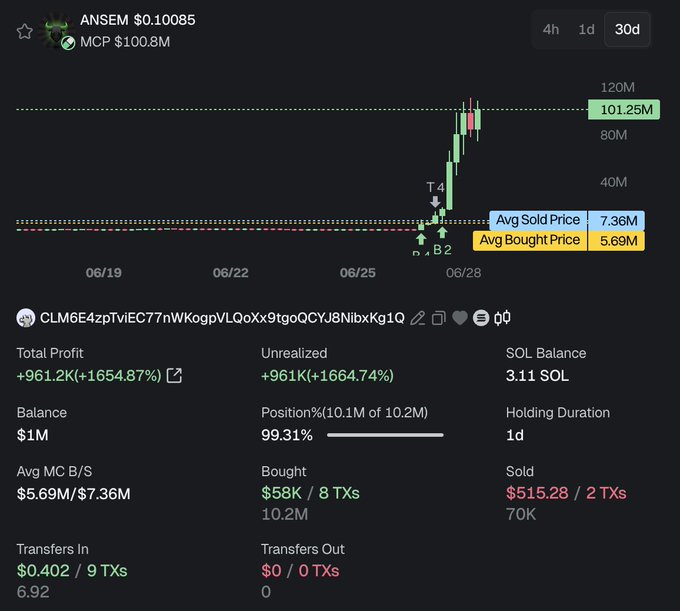680x611 pixels.
Task: Select the 30d chart timeframe
Action: click(627, 29)
